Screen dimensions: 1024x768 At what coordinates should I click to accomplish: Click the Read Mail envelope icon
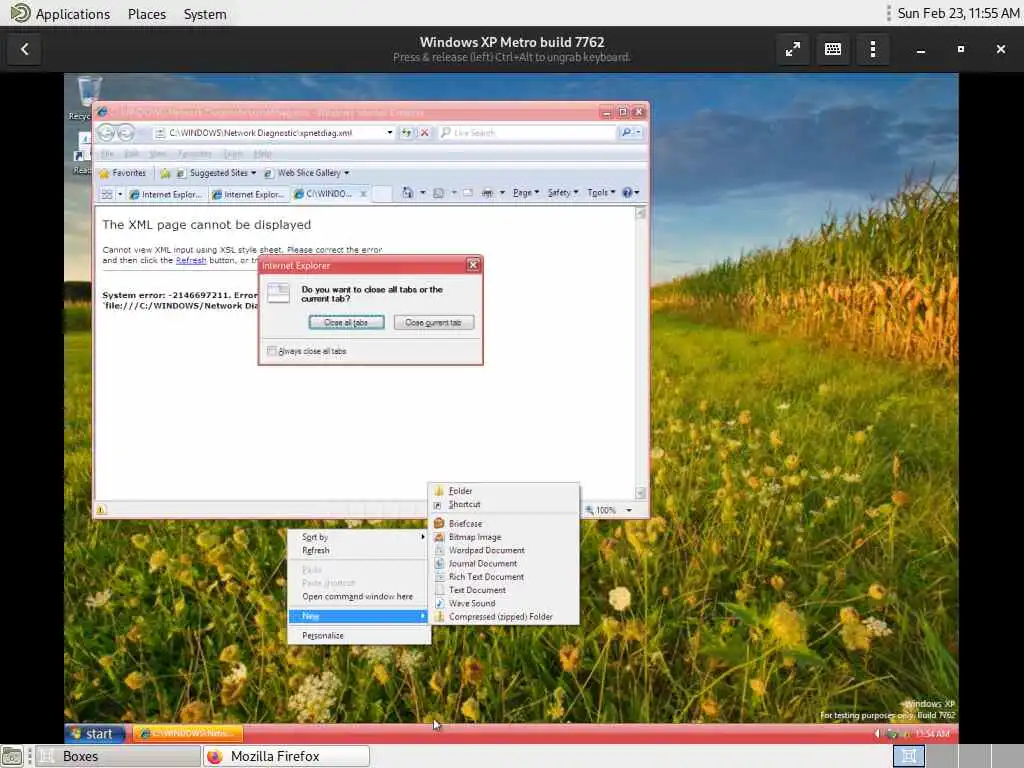click(x=468, y=193)
